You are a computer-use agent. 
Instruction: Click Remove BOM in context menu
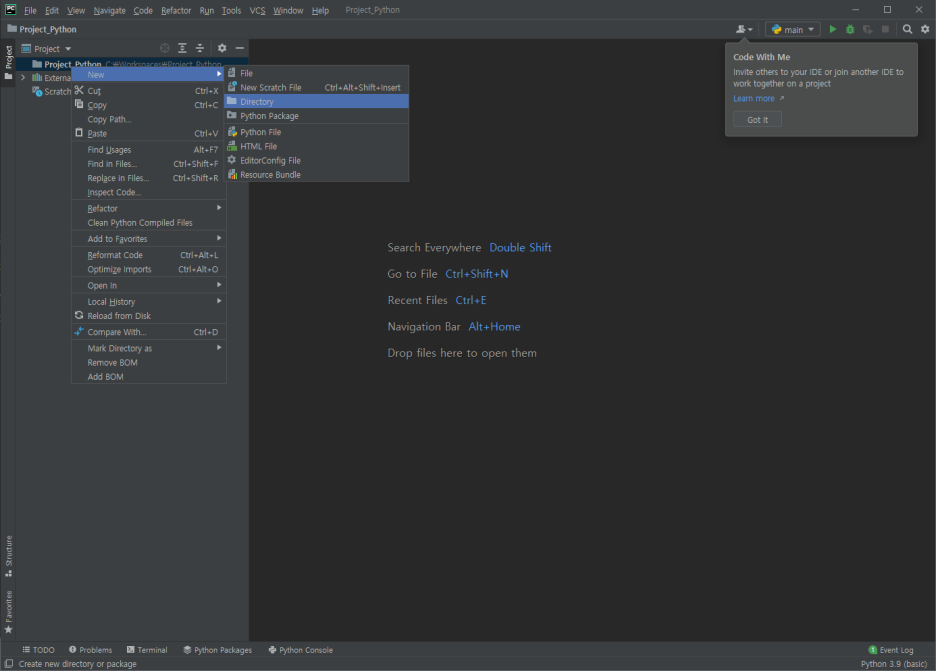[x=149, y=362]
